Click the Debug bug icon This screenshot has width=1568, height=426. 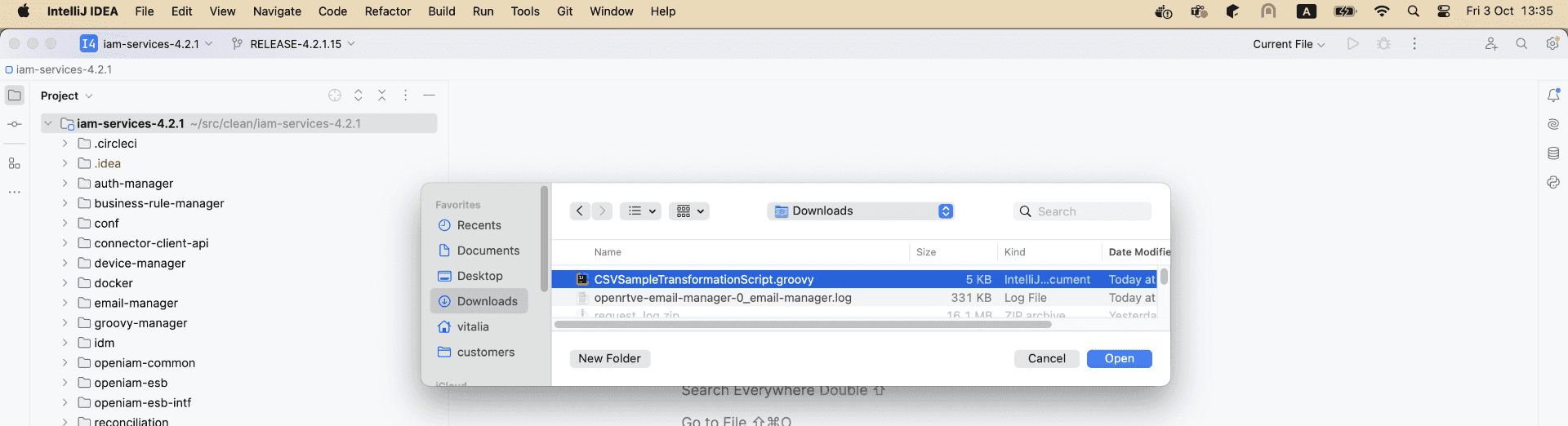point(1383,44)
